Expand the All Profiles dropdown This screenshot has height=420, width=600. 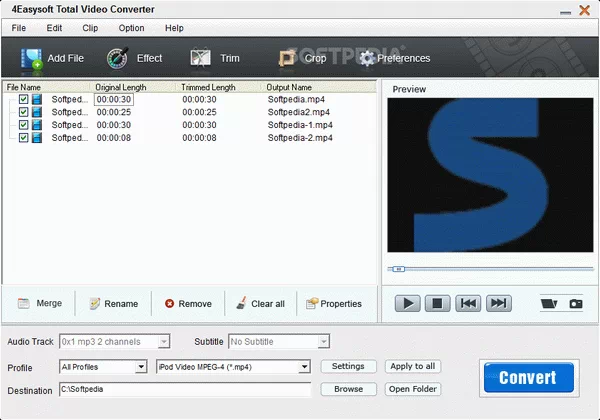coord(141,367)
